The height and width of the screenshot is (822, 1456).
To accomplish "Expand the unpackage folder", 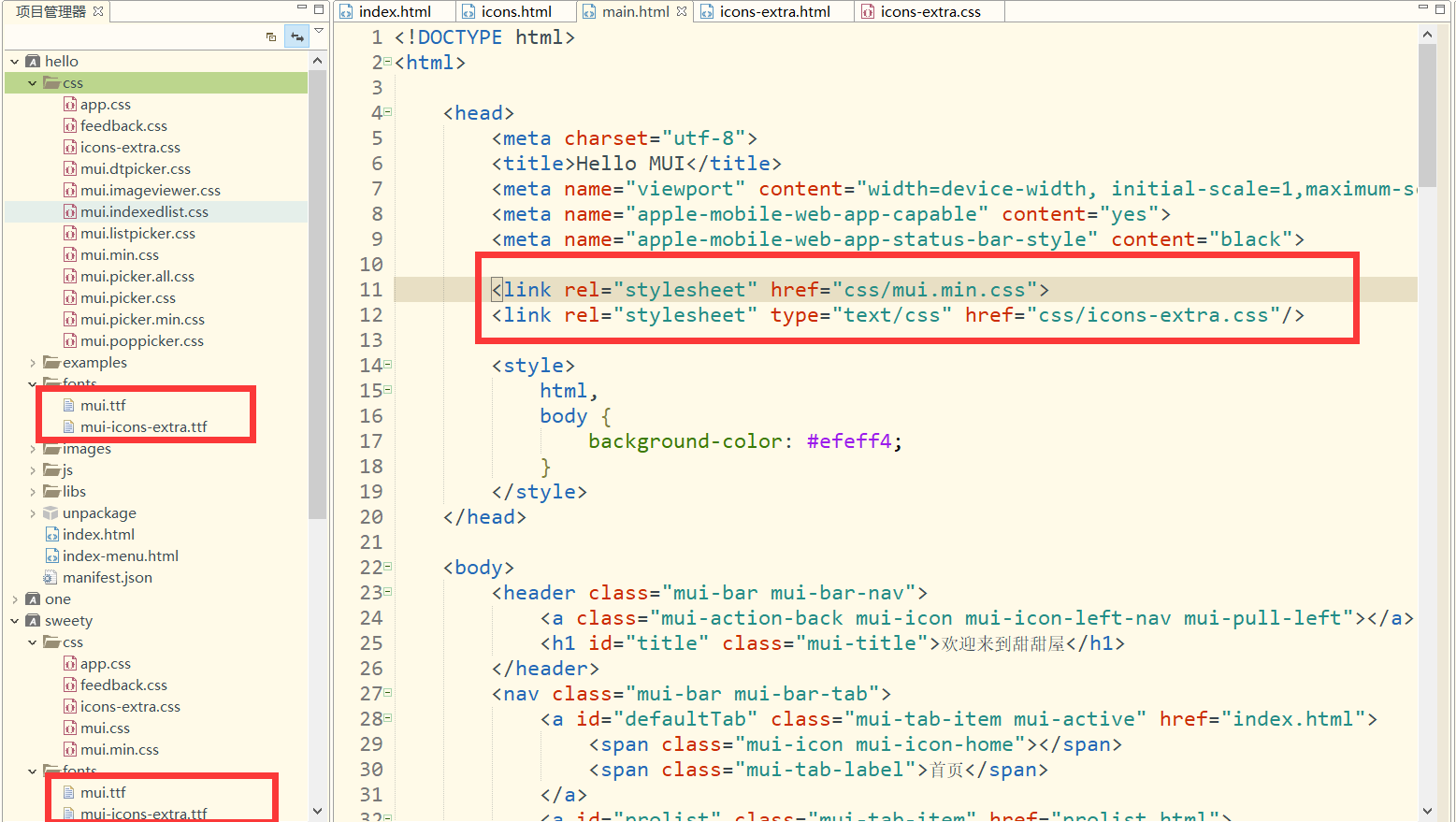I will [x=33, y=513].
